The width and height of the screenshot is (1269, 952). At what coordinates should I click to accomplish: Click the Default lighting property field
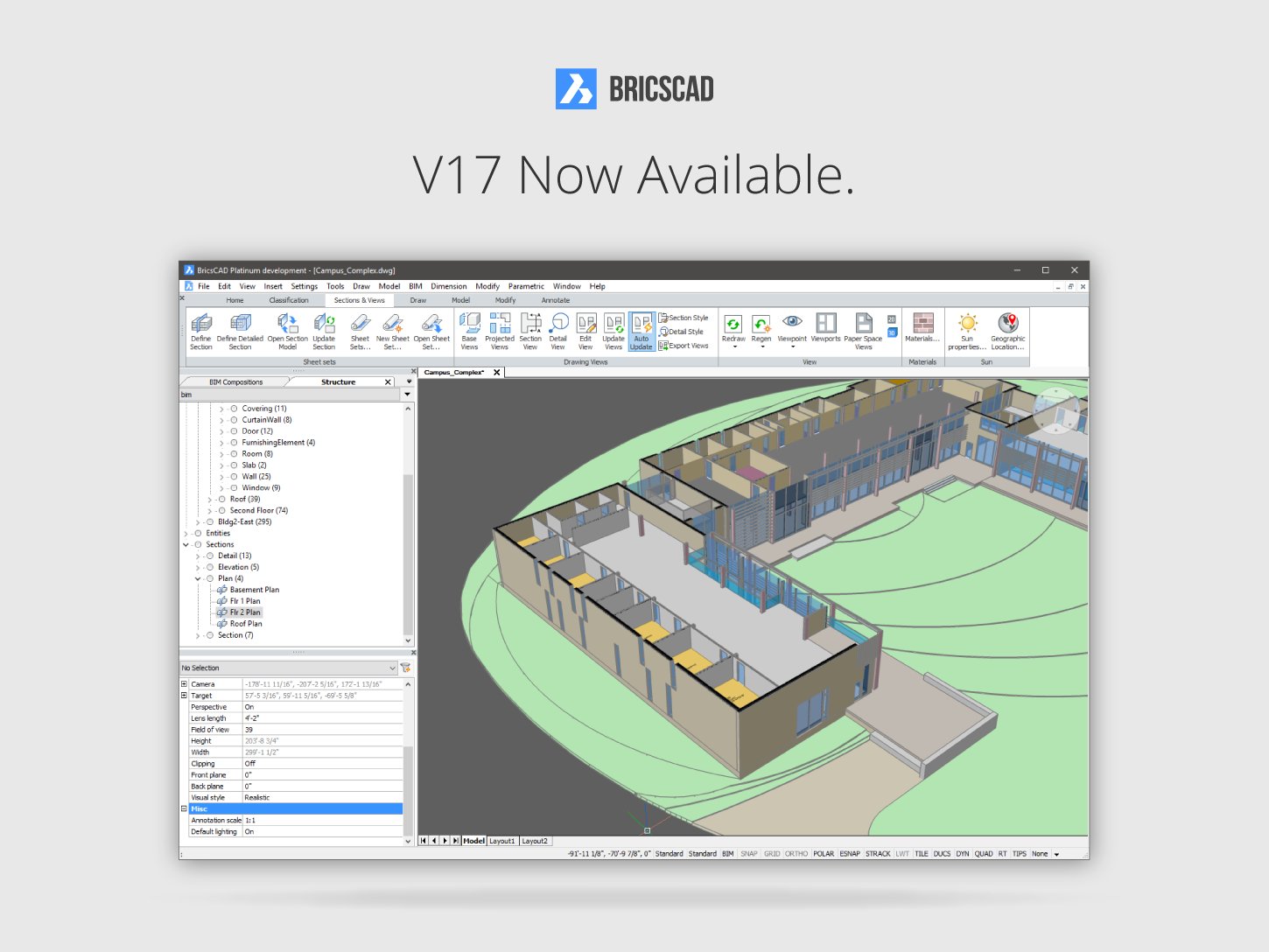coord(324,831)
